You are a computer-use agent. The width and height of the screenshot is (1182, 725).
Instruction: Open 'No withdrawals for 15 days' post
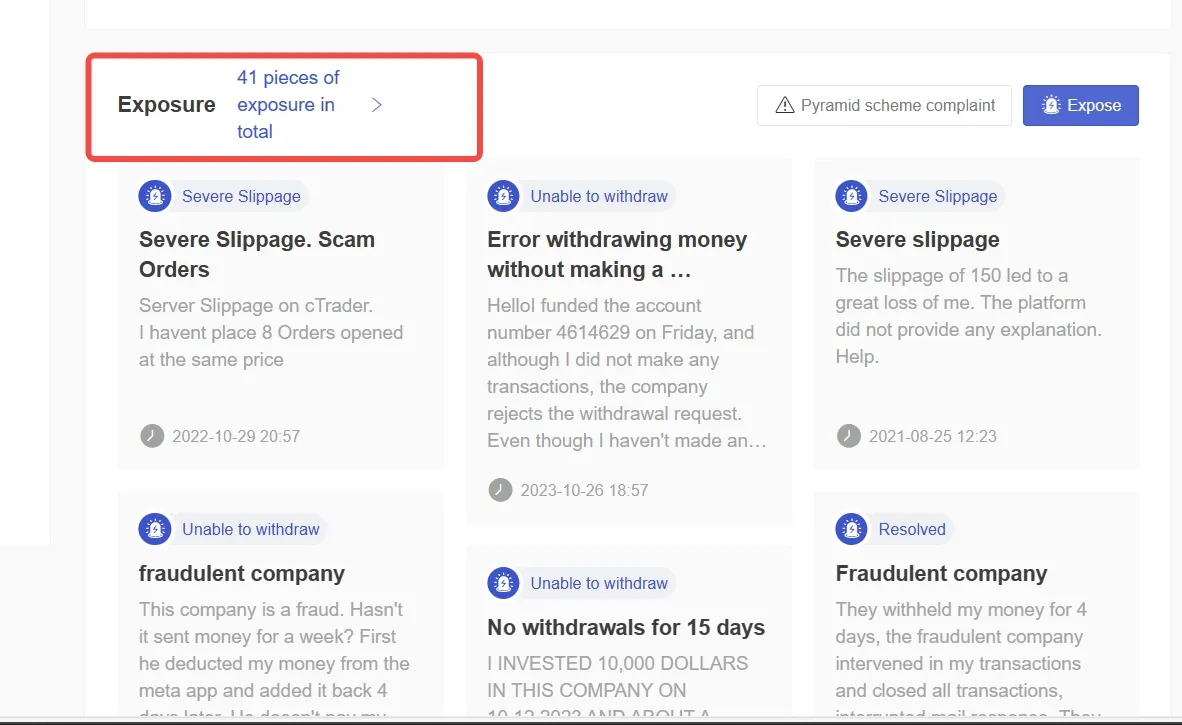[x=626, y=627]
